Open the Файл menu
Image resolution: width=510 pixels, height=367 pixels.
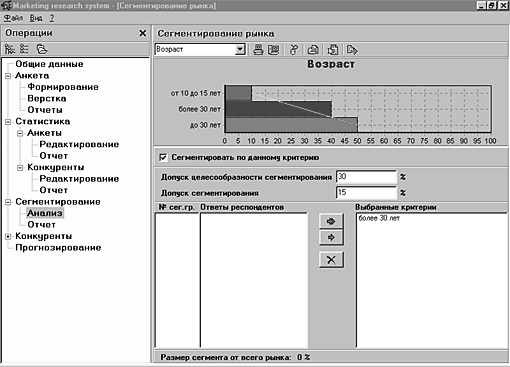(13, 18)
